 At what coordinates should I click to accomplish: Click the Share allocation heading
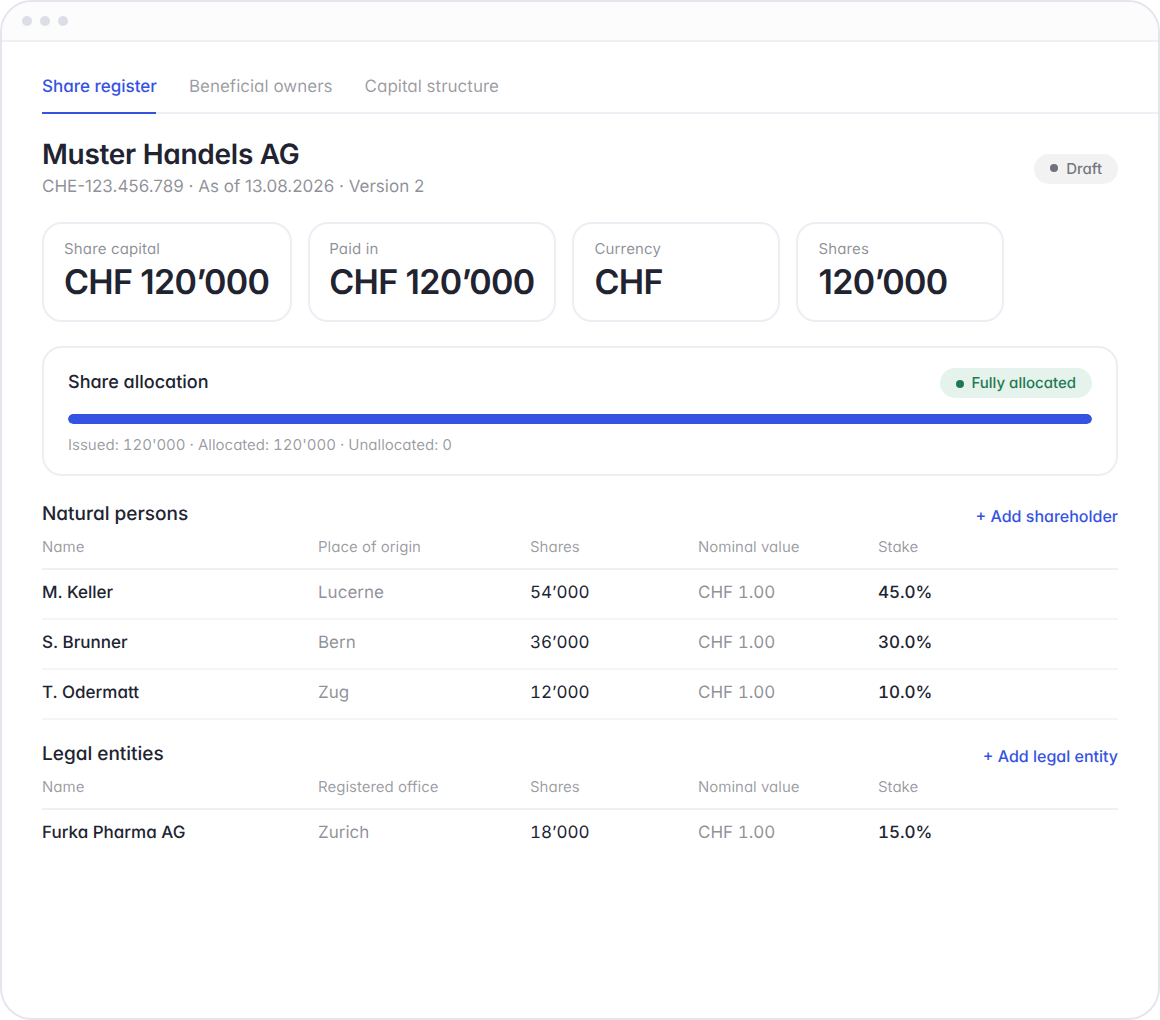point(138,382)
